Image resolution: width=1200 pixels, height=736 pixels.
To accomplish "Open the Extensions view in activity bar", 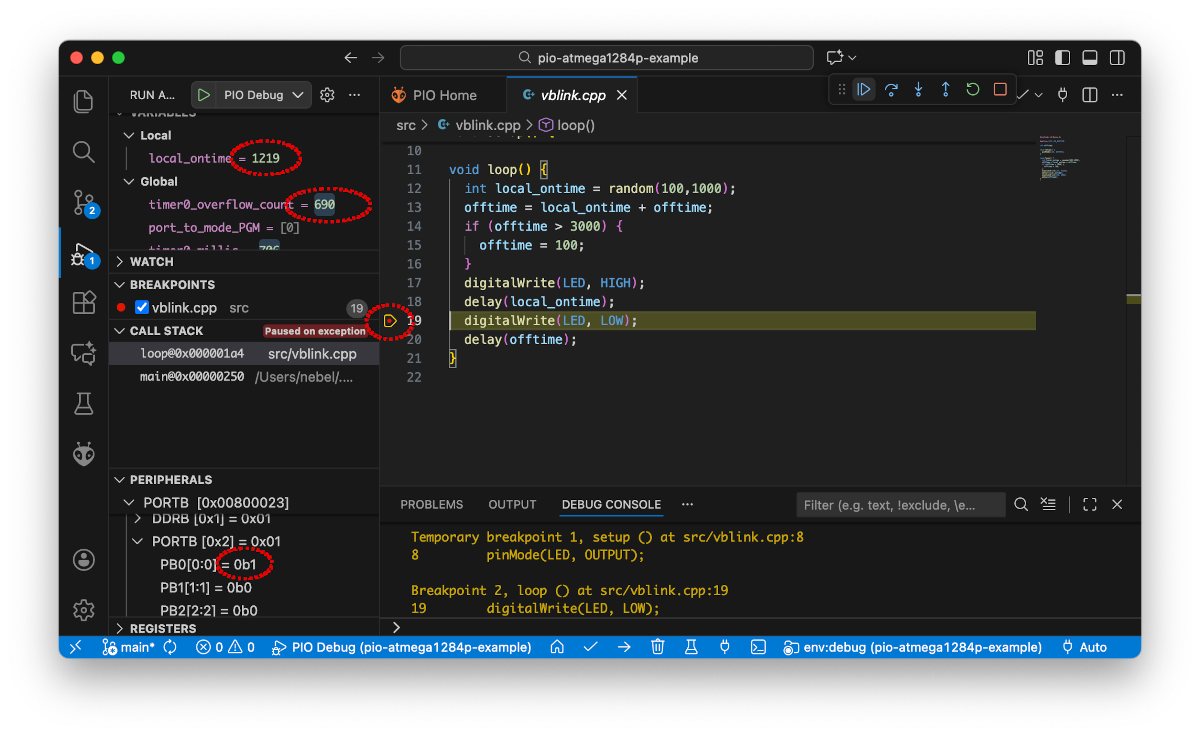I will click(x=84, y=303).
